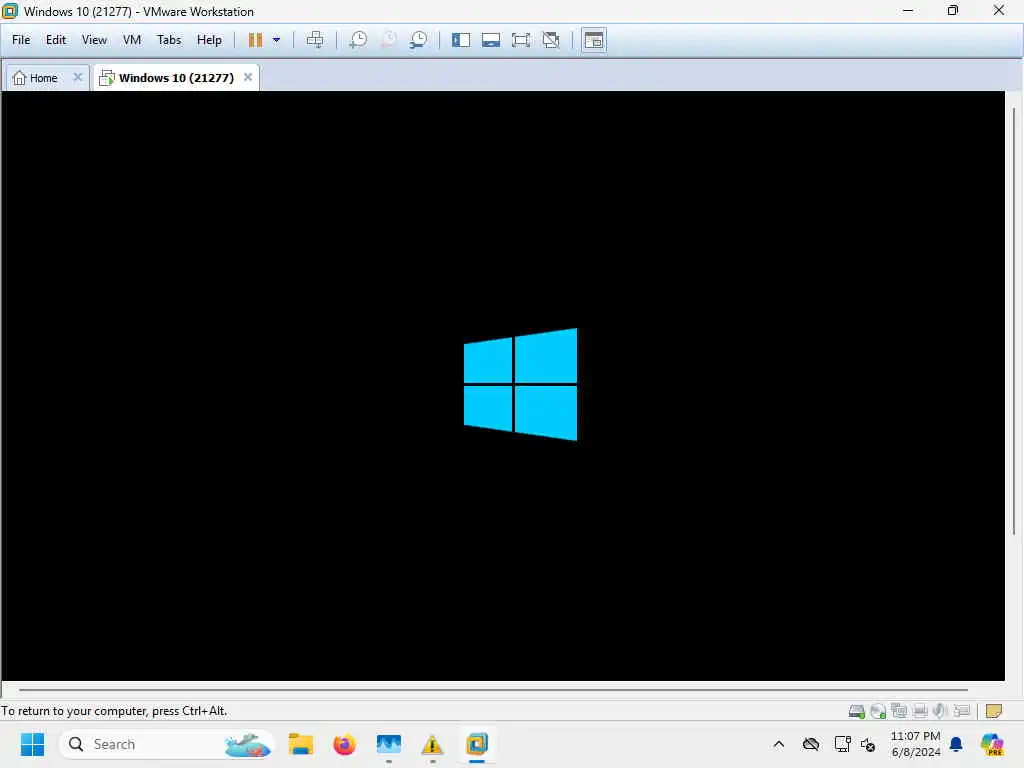Click the cloud sync off tray icon
Screen dimensions: 1024x768
point(811,744)
